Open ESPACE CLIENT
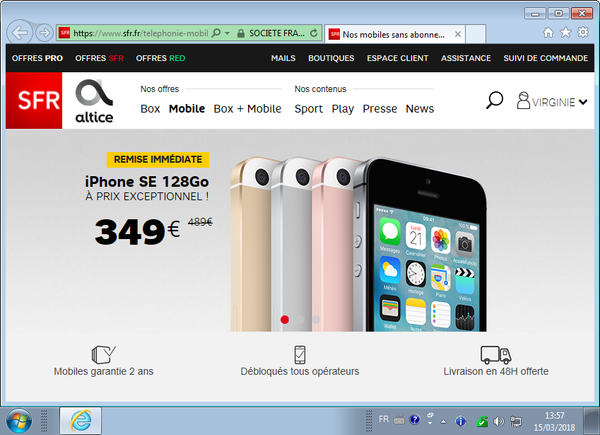Screen dimensions: 600x435 [398, 58]
